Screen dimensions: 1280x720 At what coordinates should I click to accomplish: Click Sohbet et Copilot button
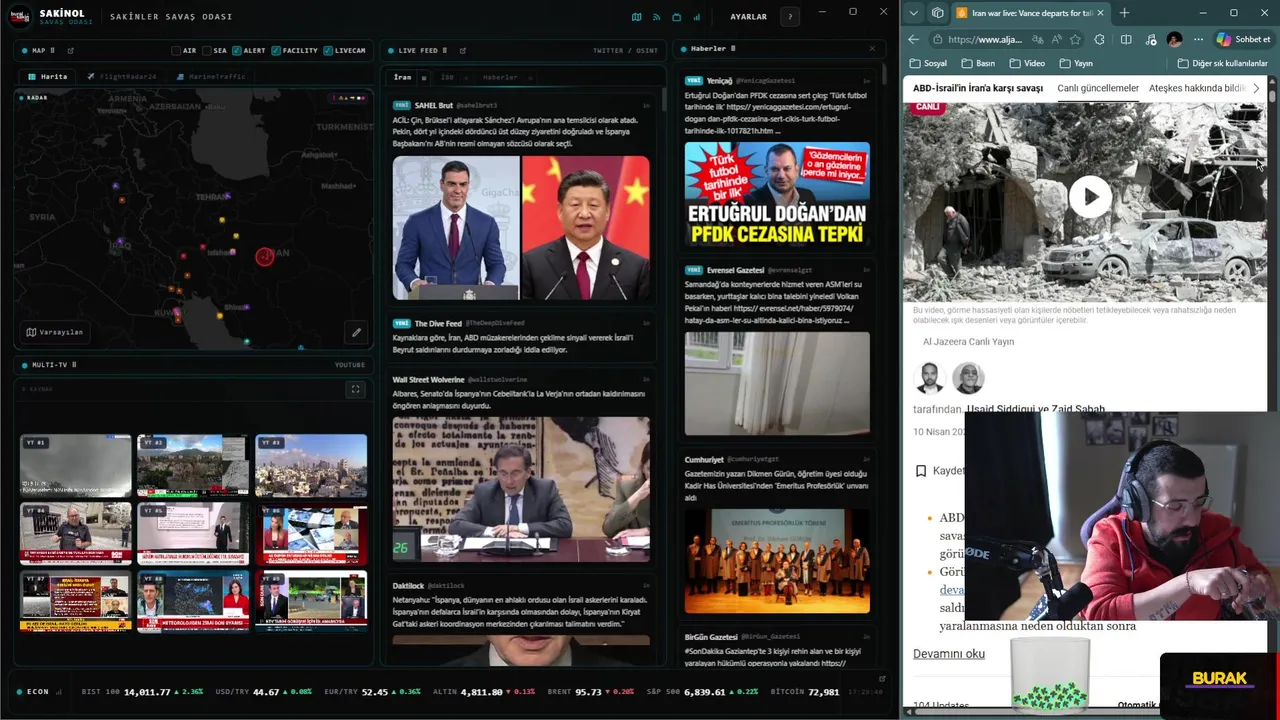(1243, 39)
